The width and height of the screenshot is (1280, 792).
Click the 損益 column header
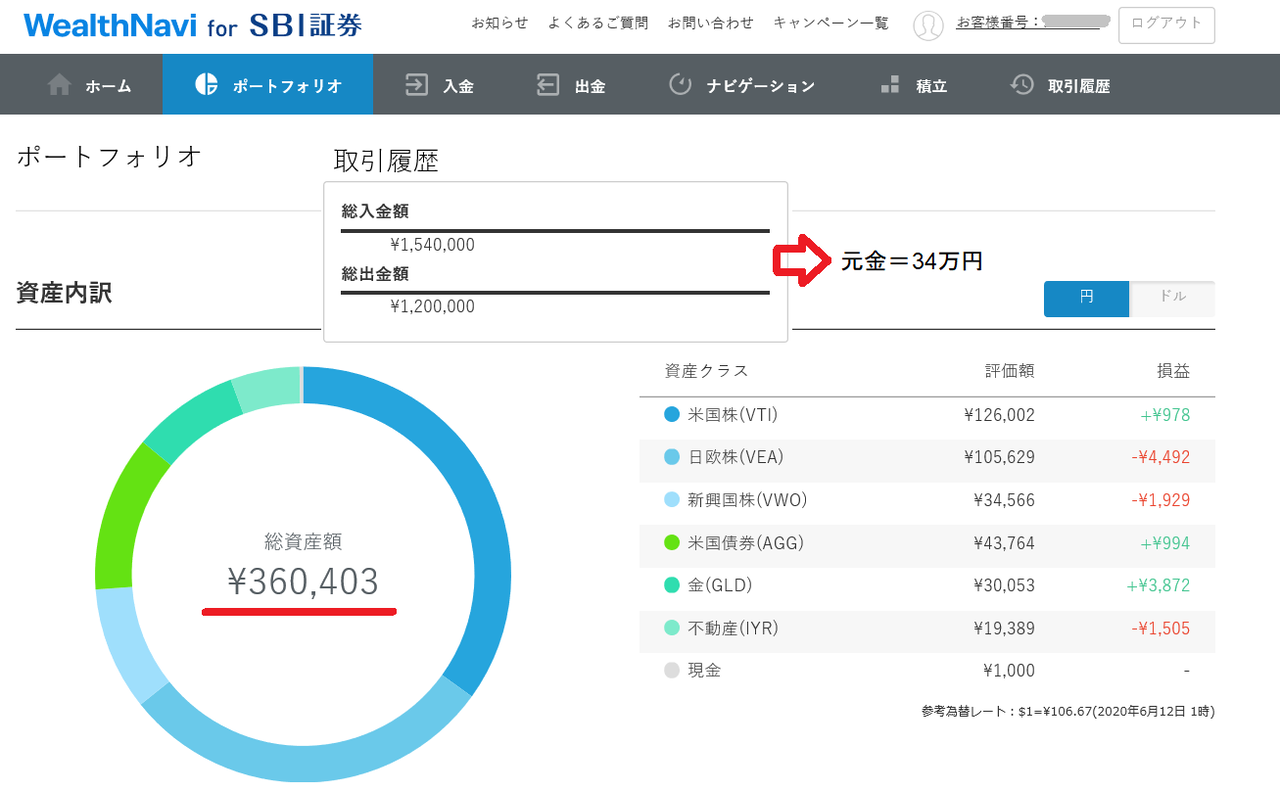[x=1174, y=371]
